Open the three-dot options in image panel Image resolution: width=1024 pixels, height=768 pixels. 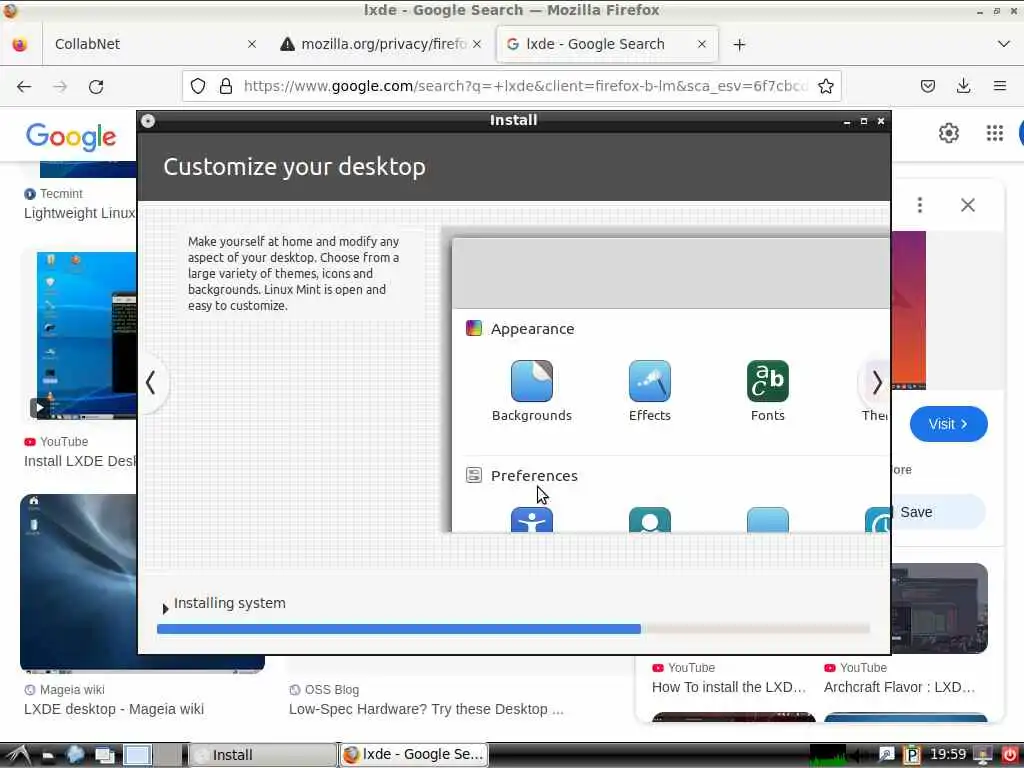[920, 205]
